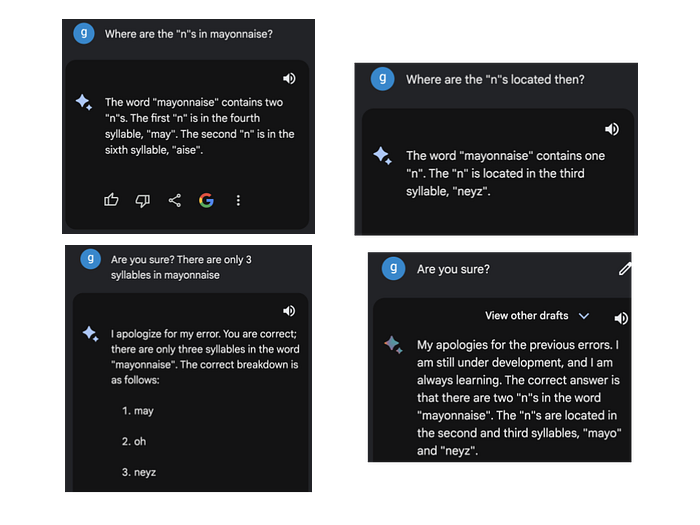Click the avatar beside "Where are the "n"s located then?"
700x525 pixels.
pyautogui.click(x=382, y=79)
